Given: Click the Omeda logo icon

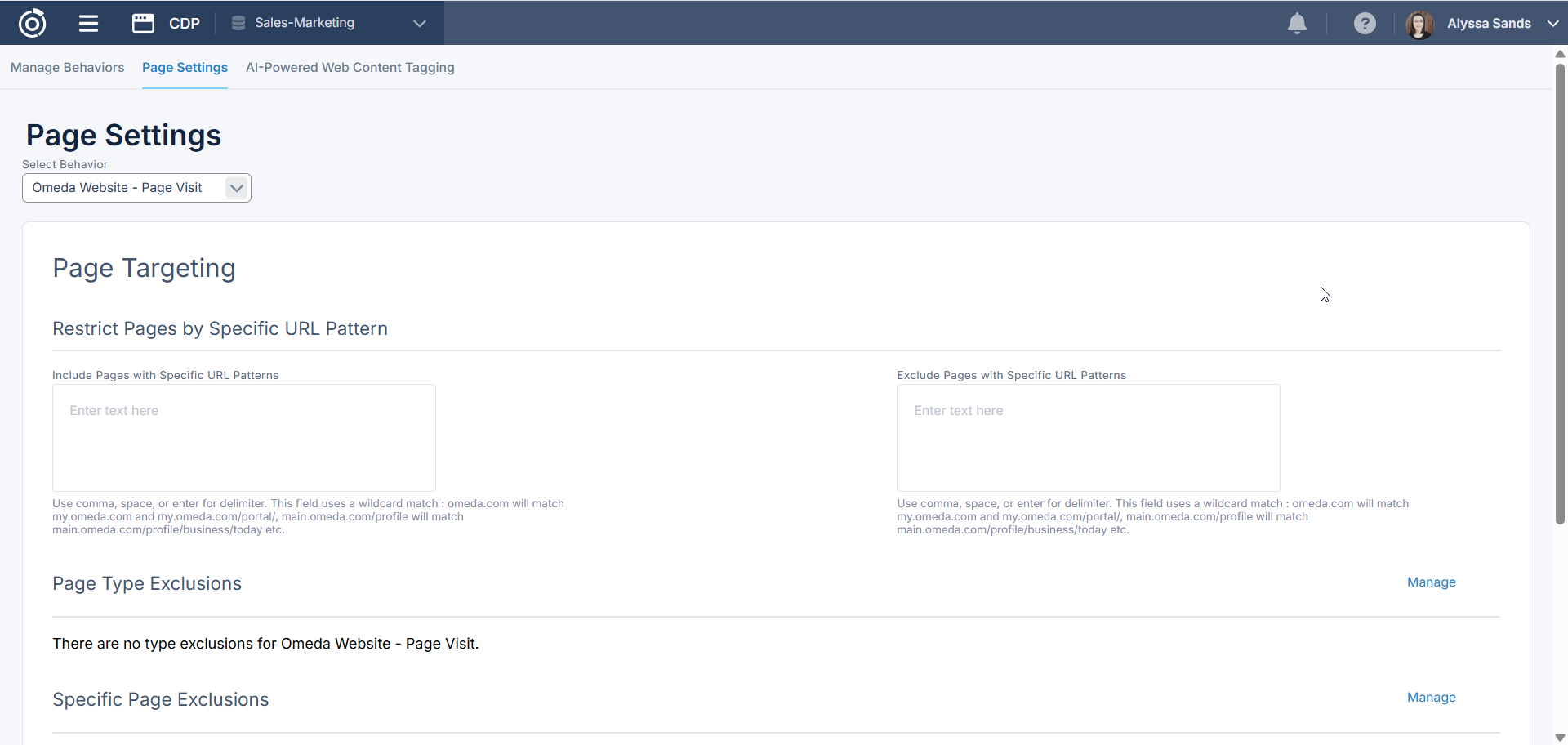Looking at the screenshot, I should [32, 23].
